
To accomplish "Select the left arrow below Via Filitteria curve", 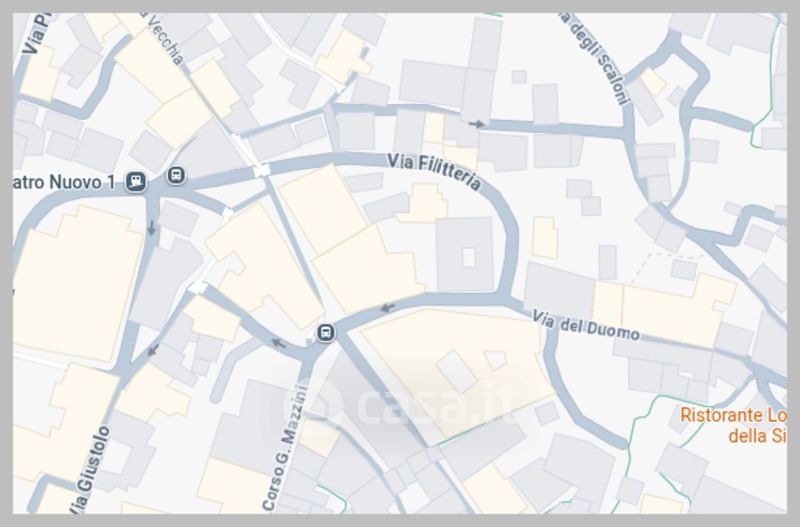I will (x=388, y=308).
